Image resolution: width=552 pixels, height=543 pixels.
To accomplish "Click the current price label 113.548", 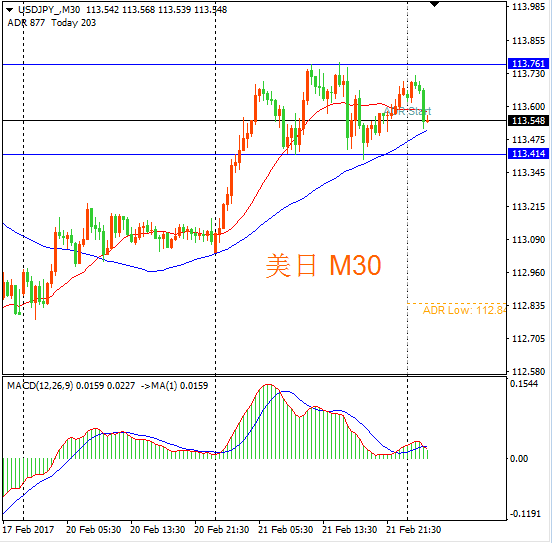I will coord(528,121).
